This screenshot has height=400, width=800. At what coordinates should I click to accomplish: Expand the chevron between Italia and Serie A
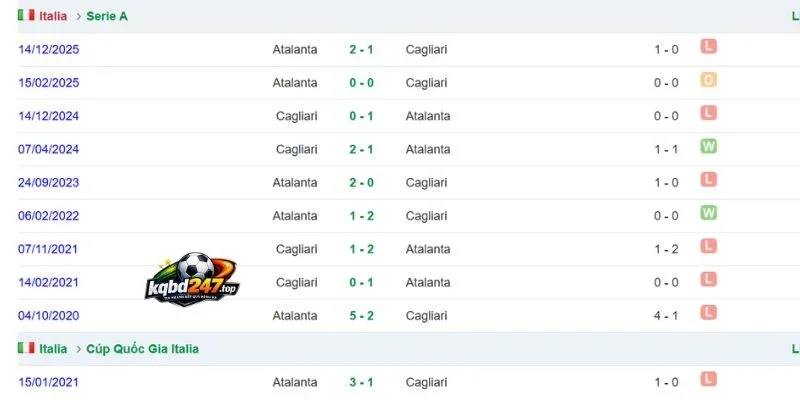click(x=79, y=16)
